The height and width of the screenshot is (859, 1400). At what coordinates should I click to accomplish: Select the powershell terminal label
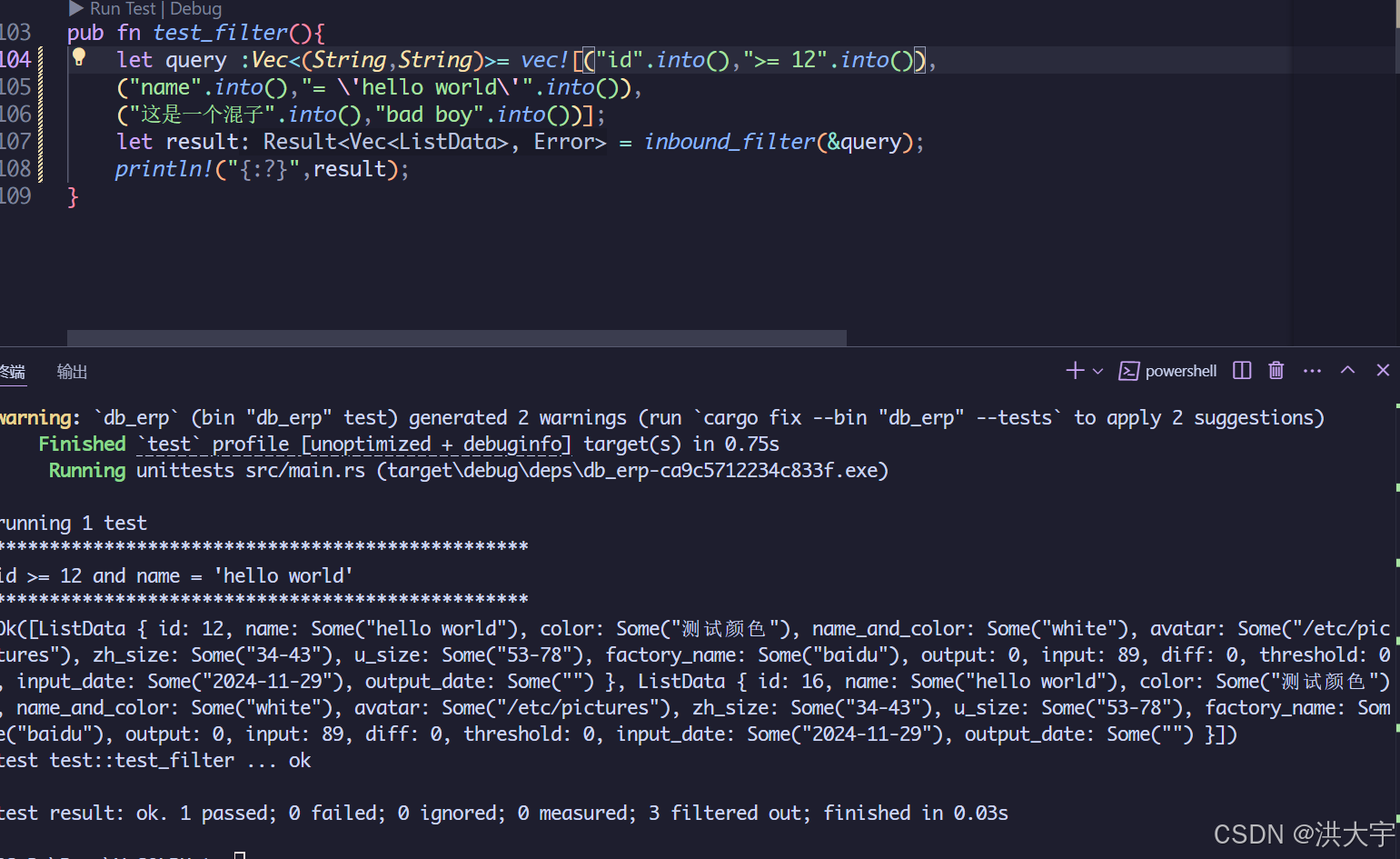[1180, 371]
